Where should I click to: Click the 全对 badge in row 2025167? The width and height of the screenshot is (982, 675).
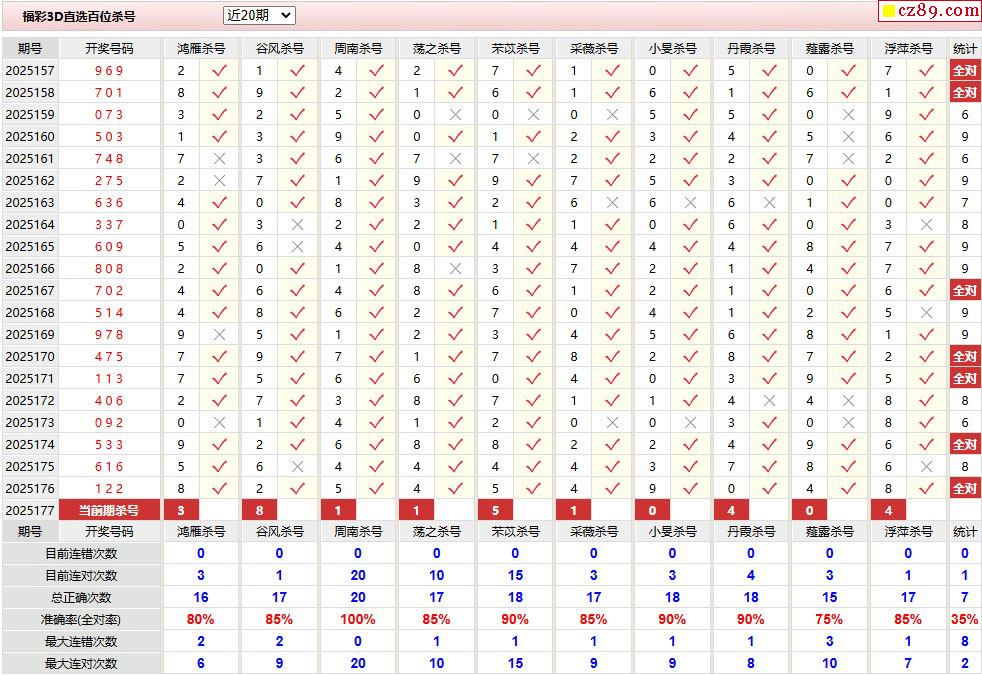(964, 291)
